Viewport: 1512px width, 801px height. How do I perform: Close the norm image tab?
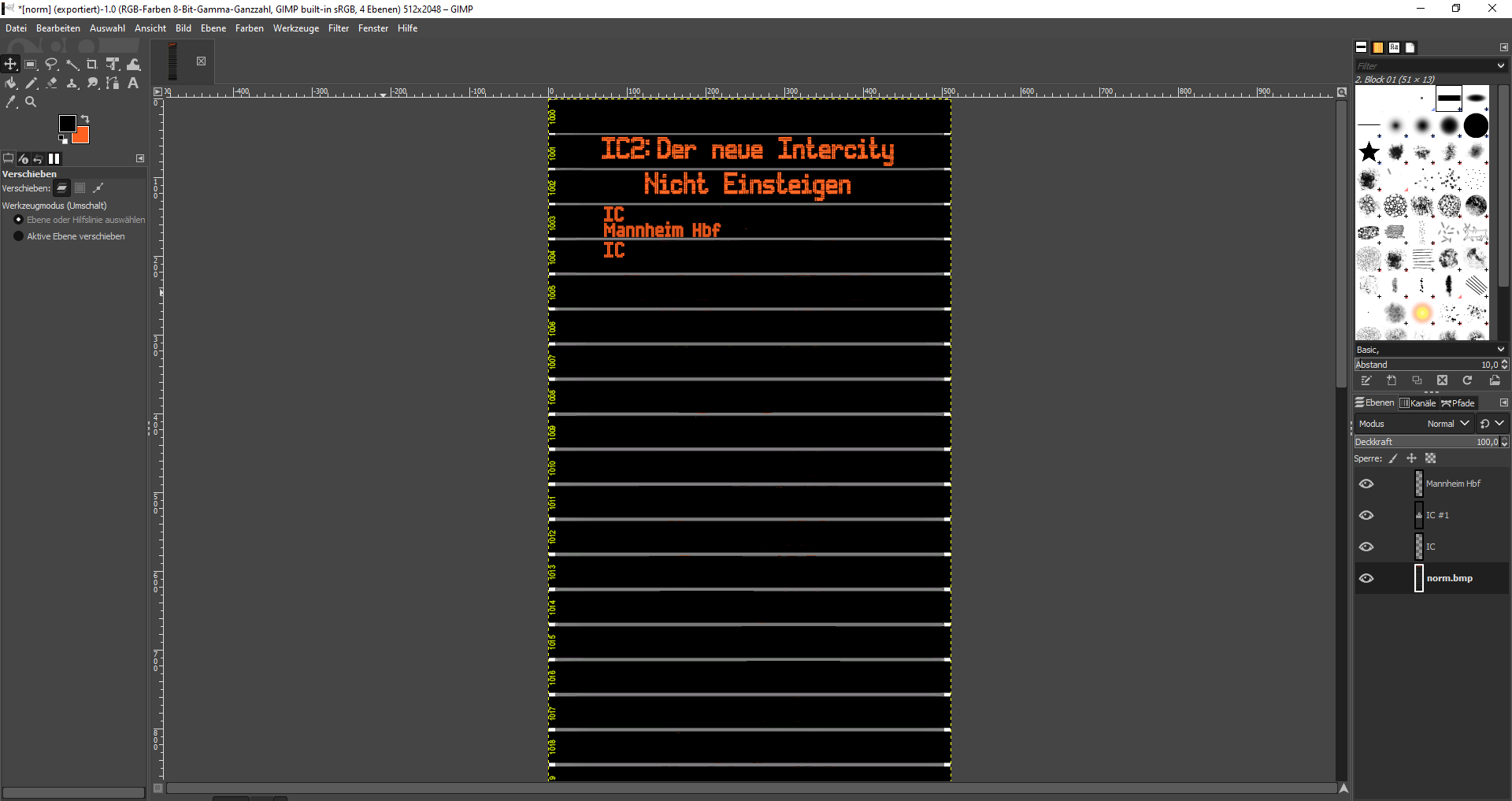tap(201, 61)
